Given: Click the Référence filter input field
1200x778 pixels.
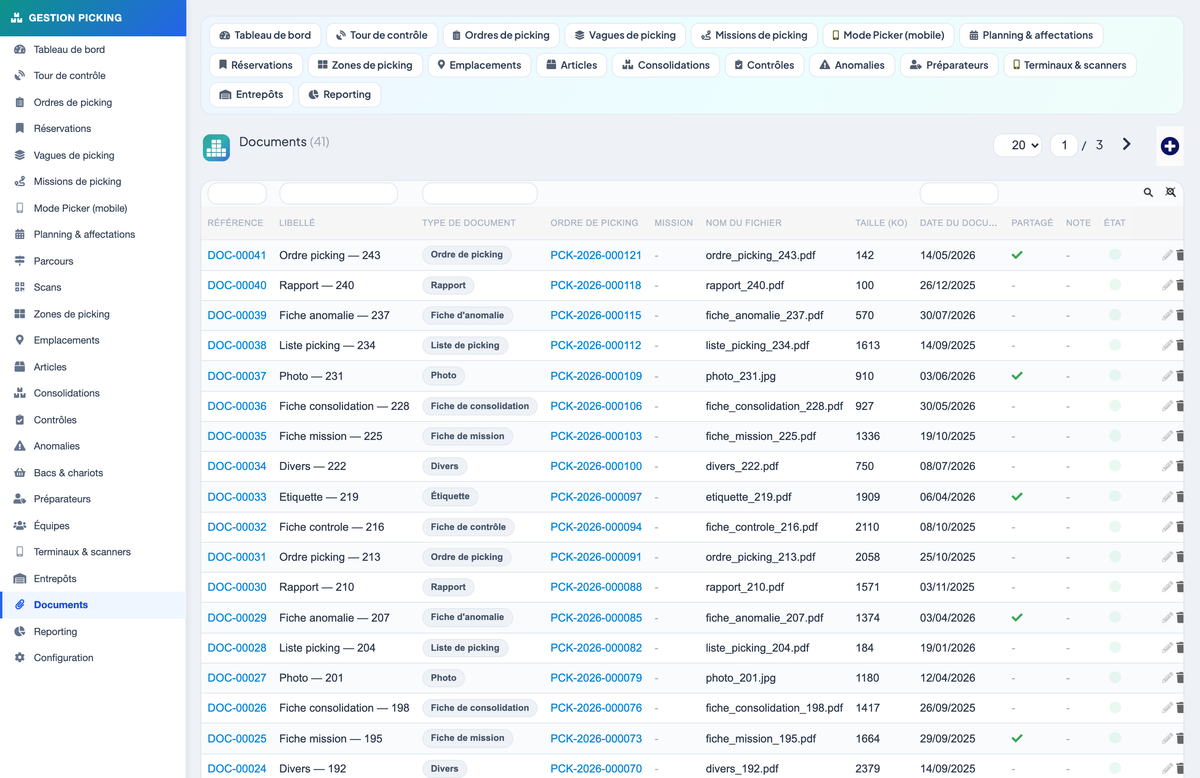Looking at the screenshot, I should click(x=237, y=193).
